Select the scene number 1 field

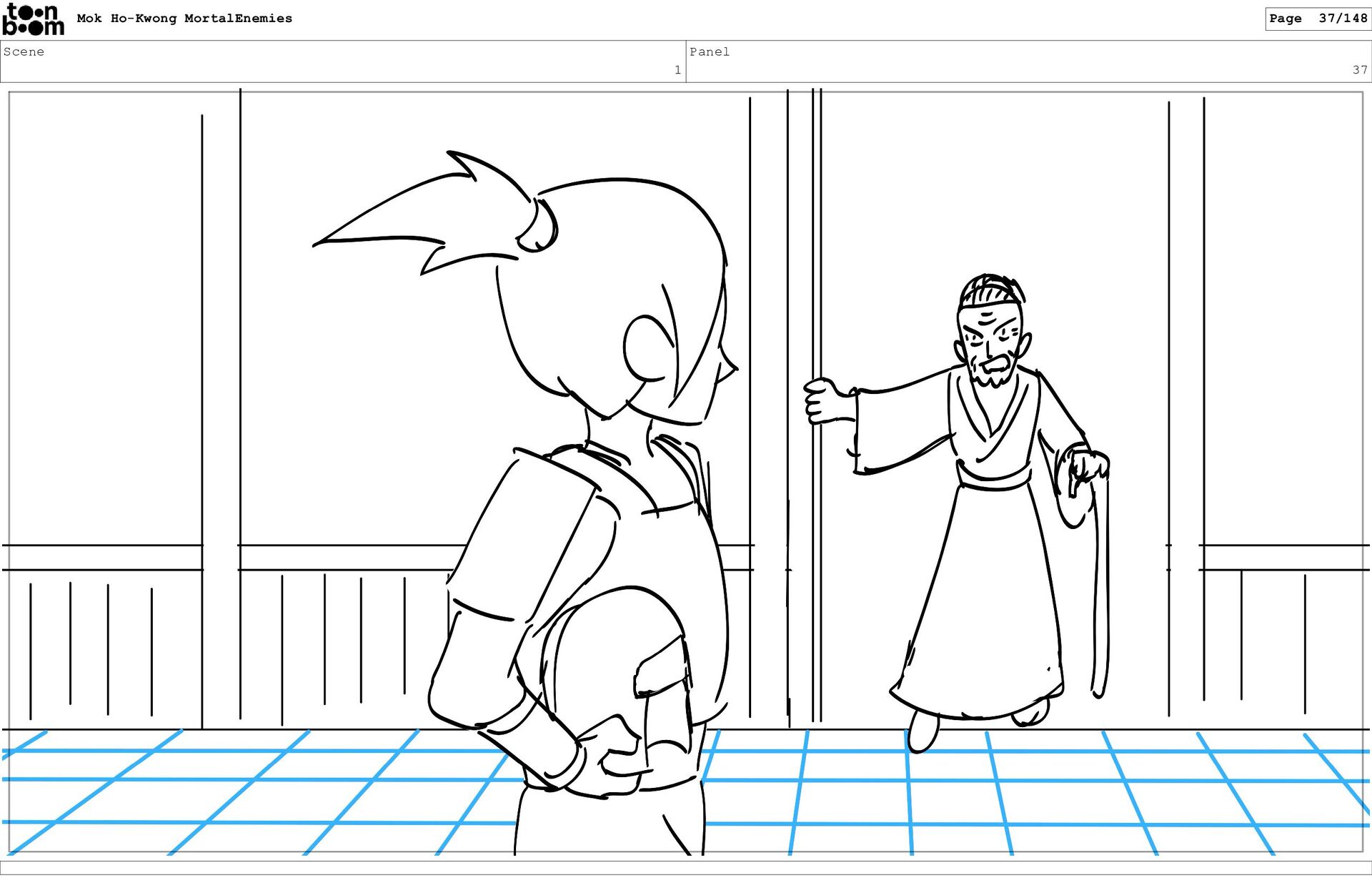677,70
